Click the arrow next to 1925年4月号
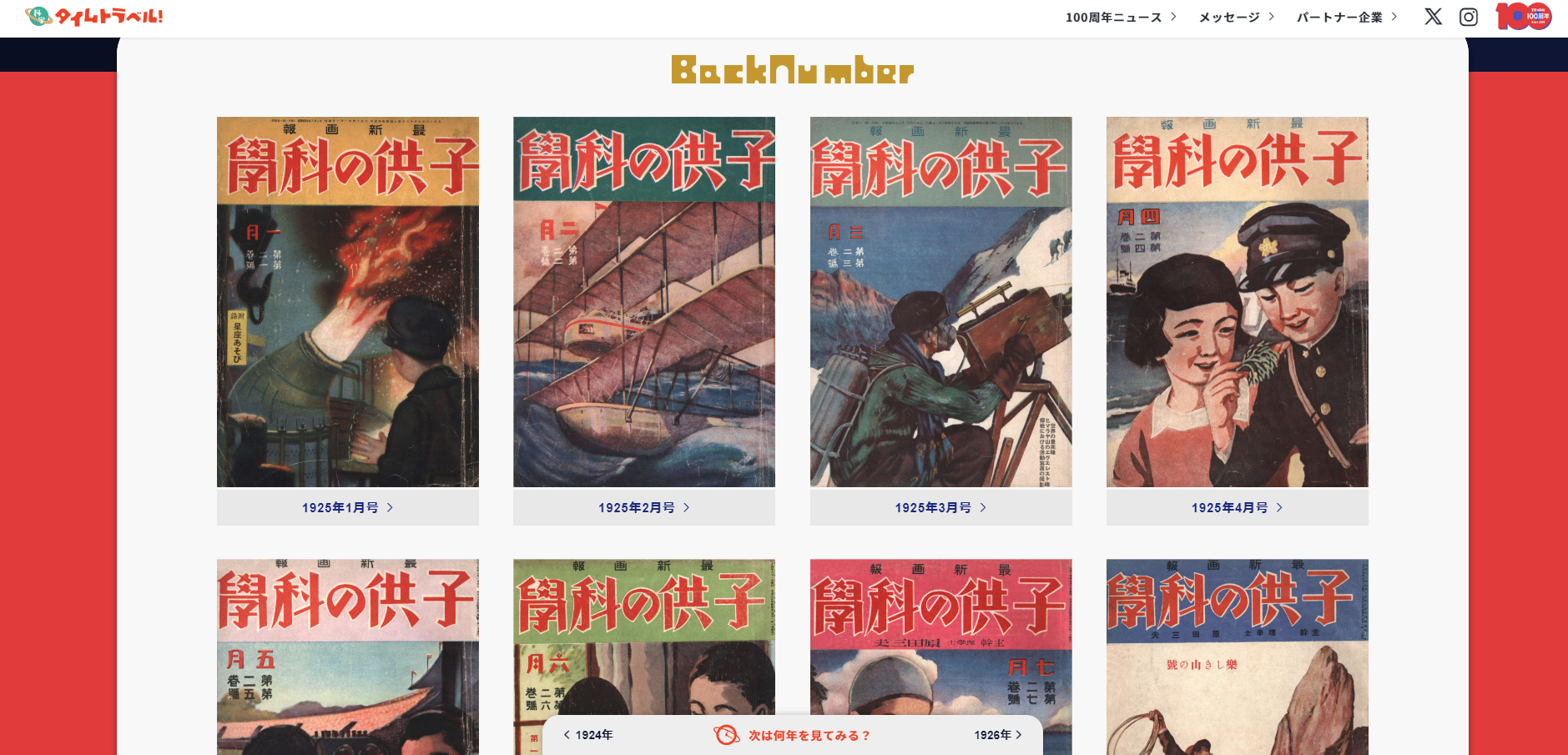Viewport: 1568px width, 755px height. (1279, 507)
